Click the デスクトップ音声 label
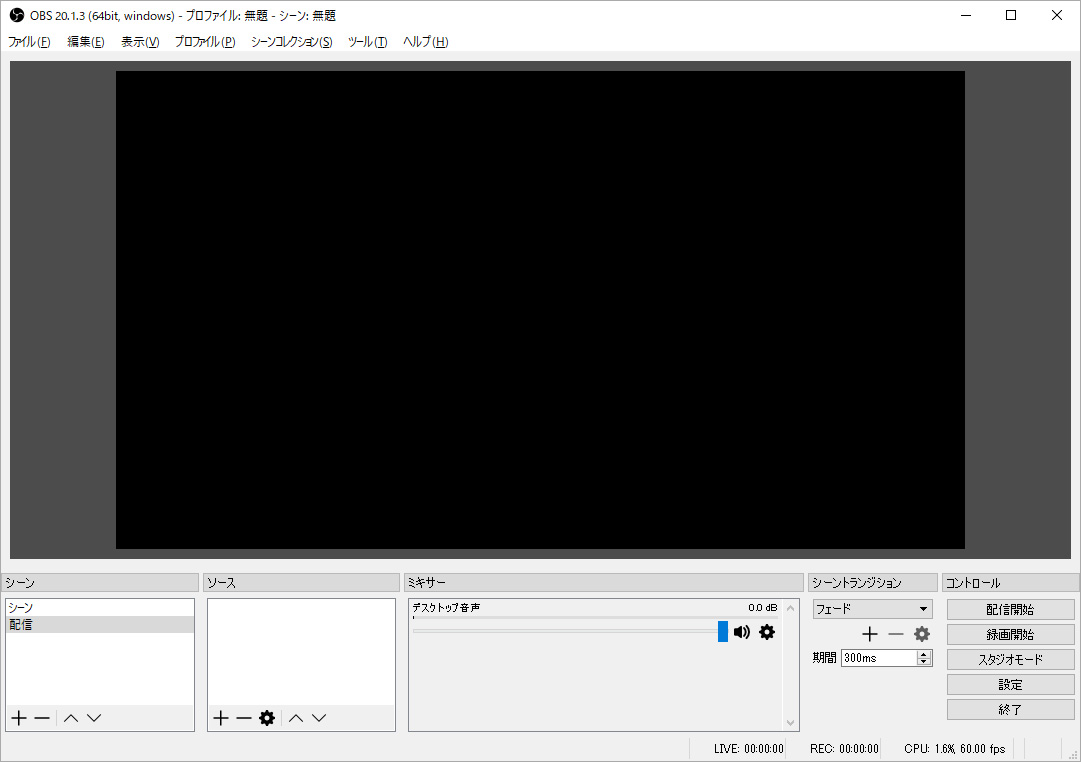The image size is (1081, 762). pos(446,608)
